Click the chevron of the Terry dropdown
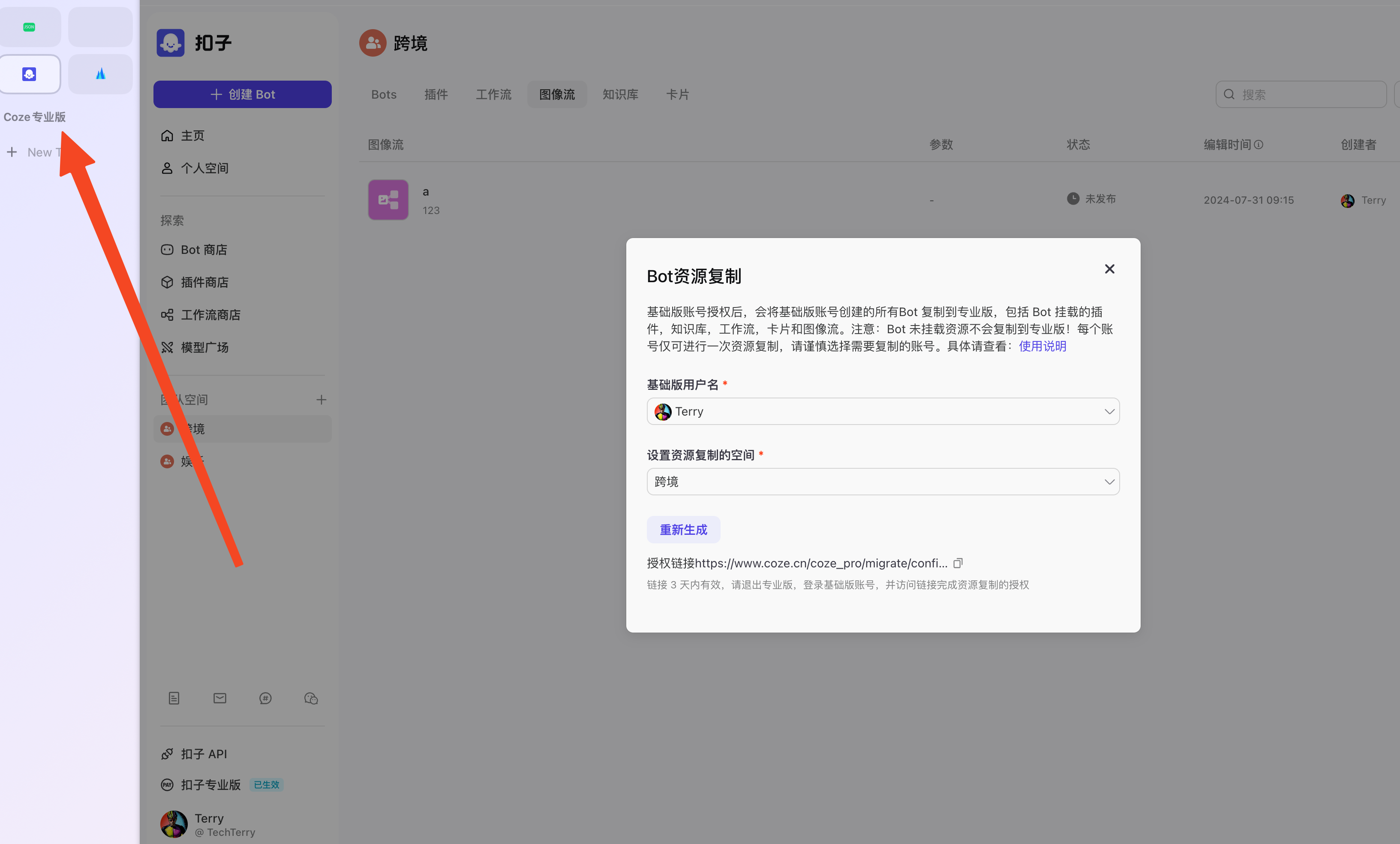This screenshot has height=844, width=1400. [1109, 411]
